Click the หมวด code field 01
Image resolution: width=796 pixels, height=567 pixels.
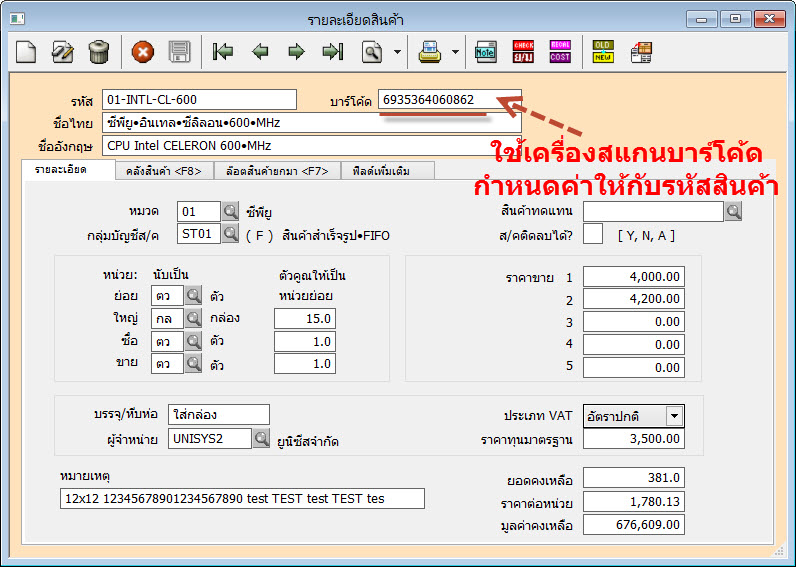198,212
